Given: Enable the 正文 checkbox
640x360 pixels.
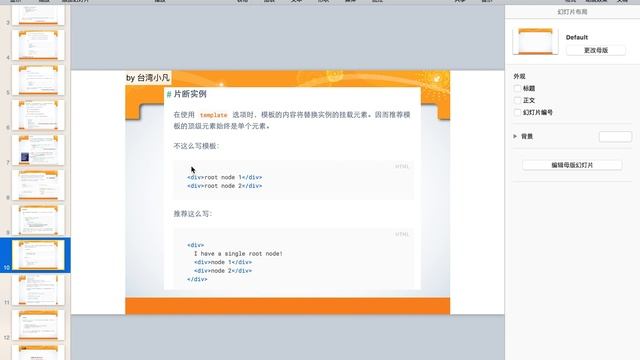Looking at the screenshot, I should [x=517, y=100].
